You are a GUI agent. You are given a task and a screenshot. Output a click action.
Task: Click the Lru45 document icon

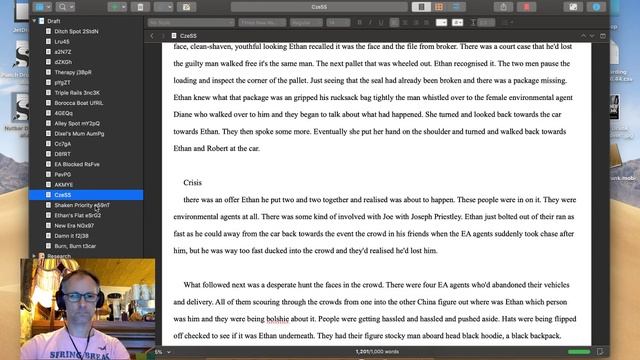coord(49,42)
